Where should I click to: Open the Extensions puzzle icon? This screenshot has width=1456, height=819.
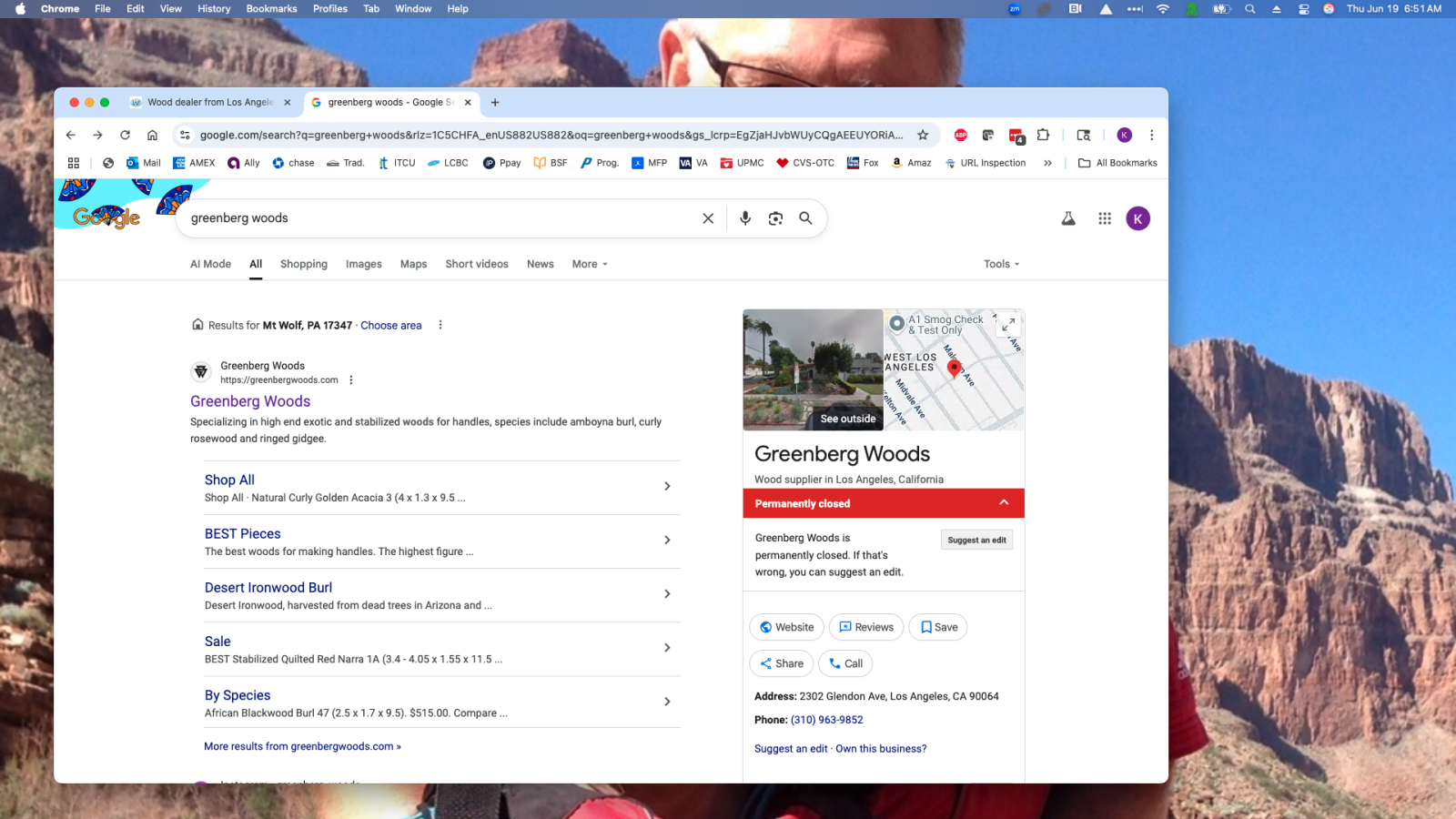coord(1043,135)
